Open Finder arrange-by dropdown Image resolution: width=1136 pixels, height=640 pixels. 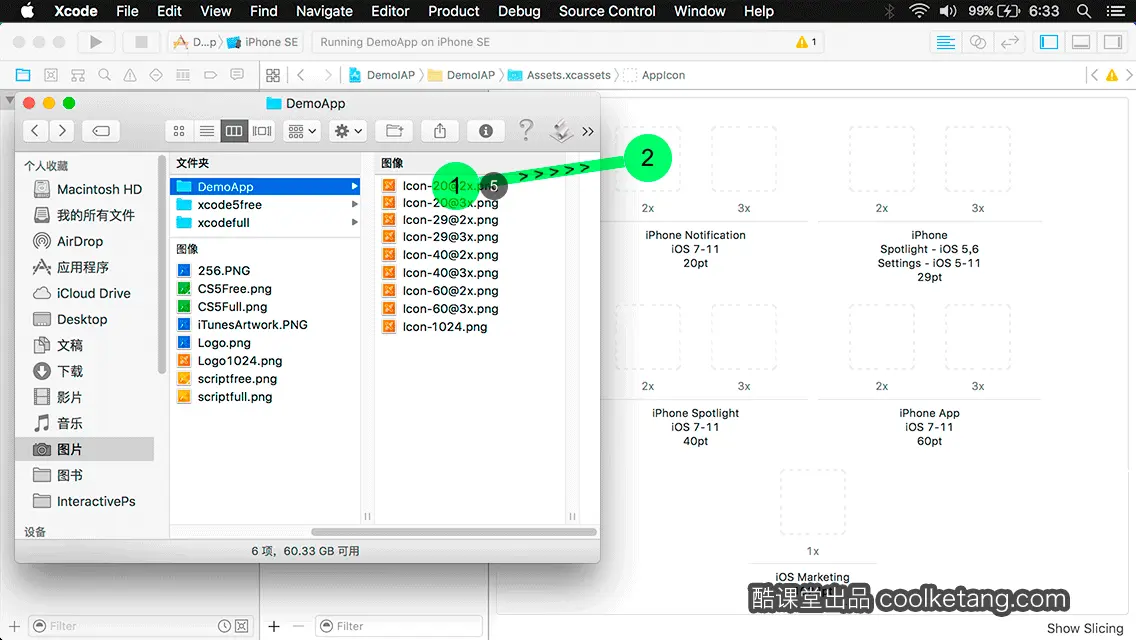[302, 131]
